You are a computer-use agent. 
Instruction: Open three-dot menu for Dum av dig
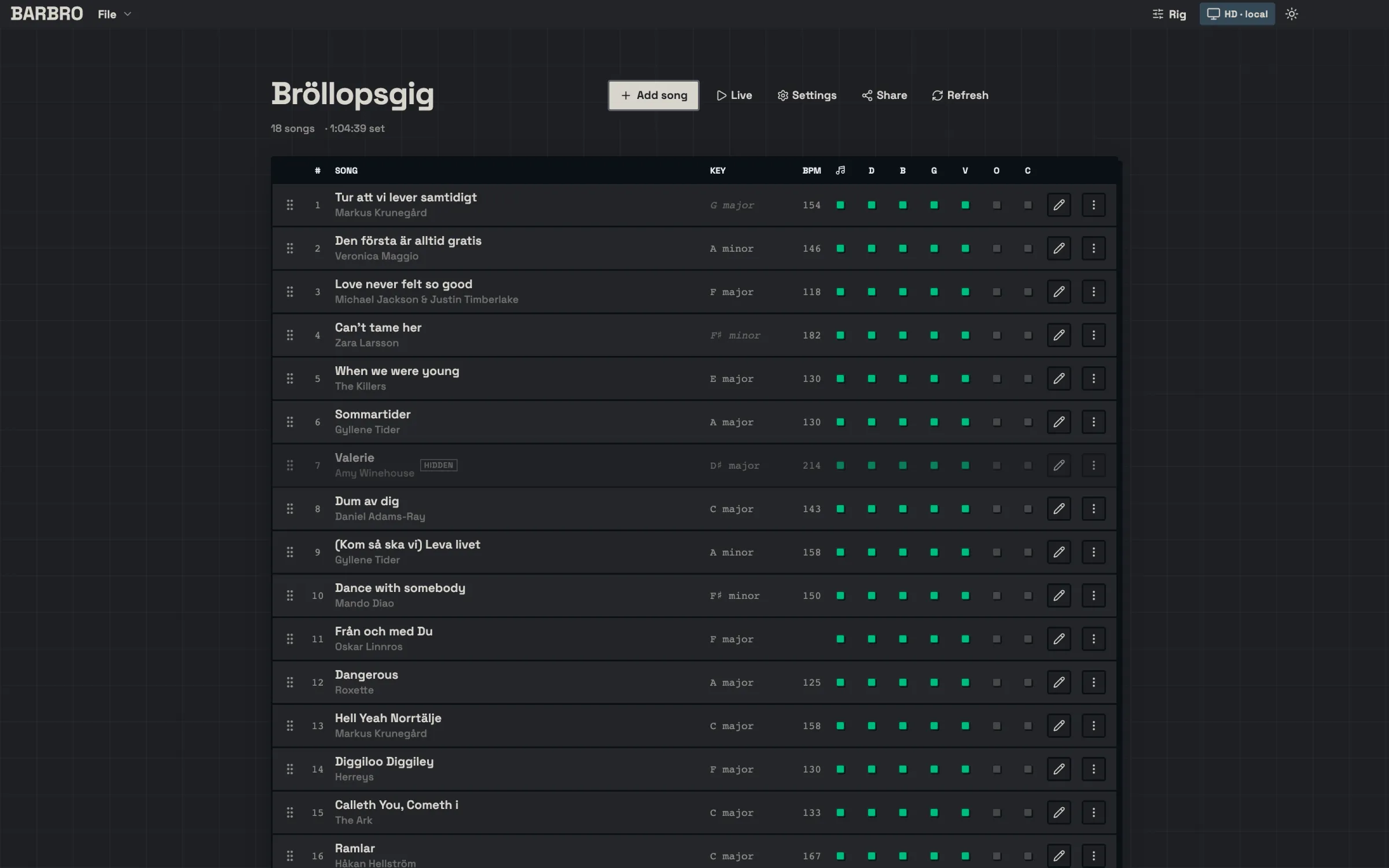click(1093, 509)
